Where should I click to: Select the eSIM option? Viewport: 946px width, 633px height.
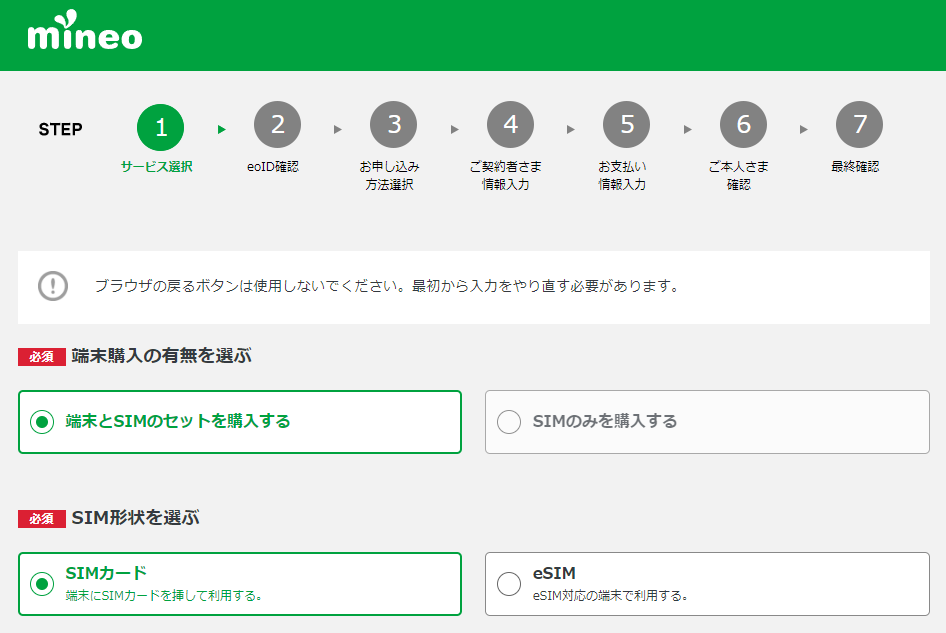click(707, 584)
